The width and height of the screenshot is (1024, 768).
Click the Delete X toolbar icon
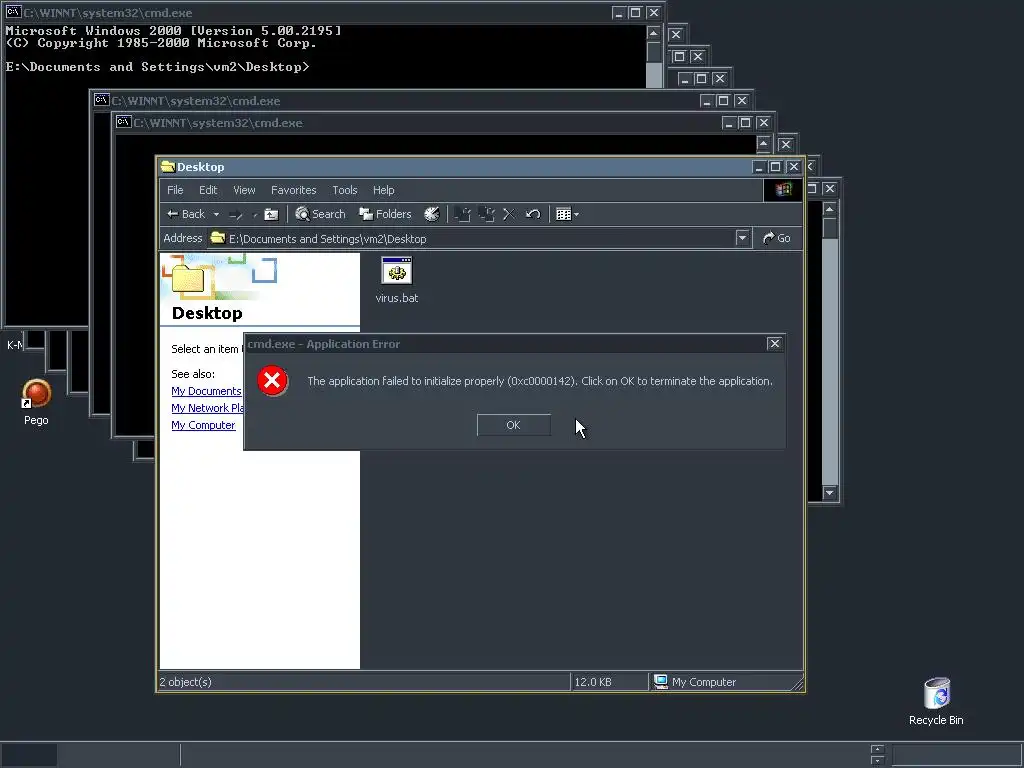pyautogui.click(x=509, y=214)
